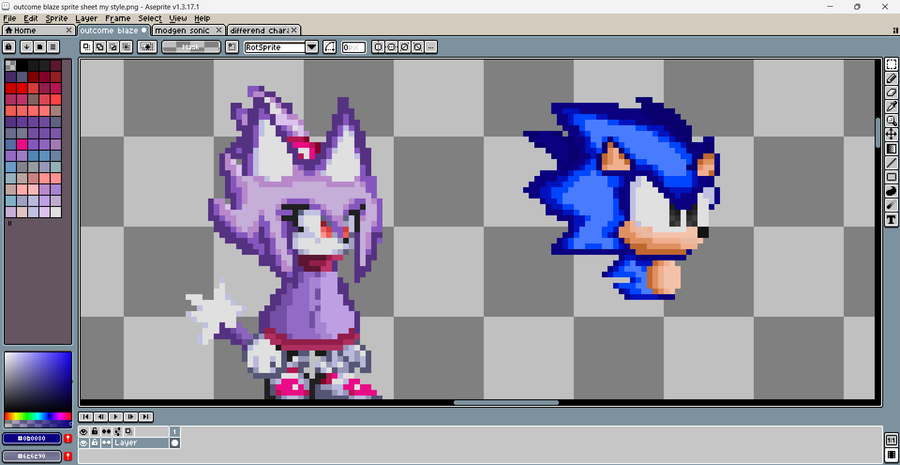Lock the Layer layer using its padlock
The width and height of the screenshot is (900, 465).
point(95,443)
